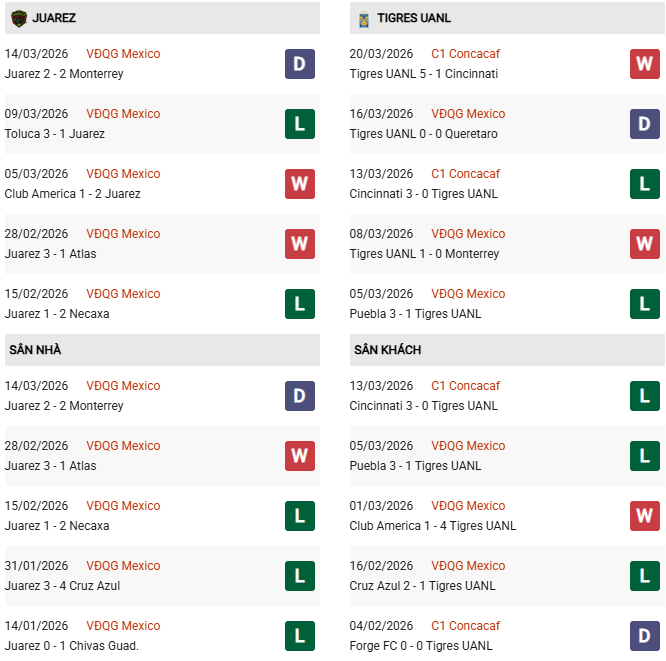Select the Club America 1 - 4 Tigres UANL match
The height and width of the screenshot is (661, 666).
pos(433,526)
